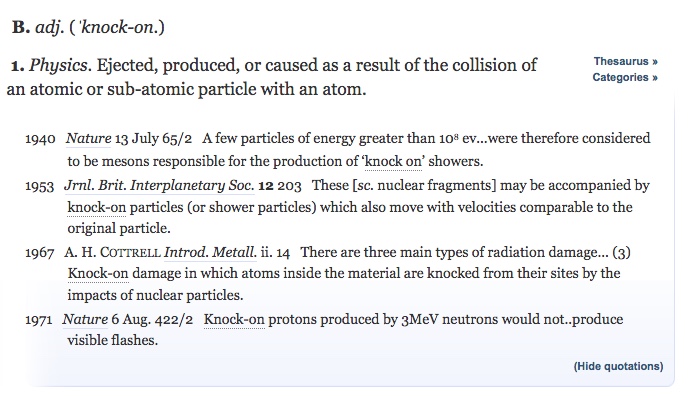Click dotted-underlined 'knock on' in 1940 quotation
The image size is (696, 408).
(393, 161)
